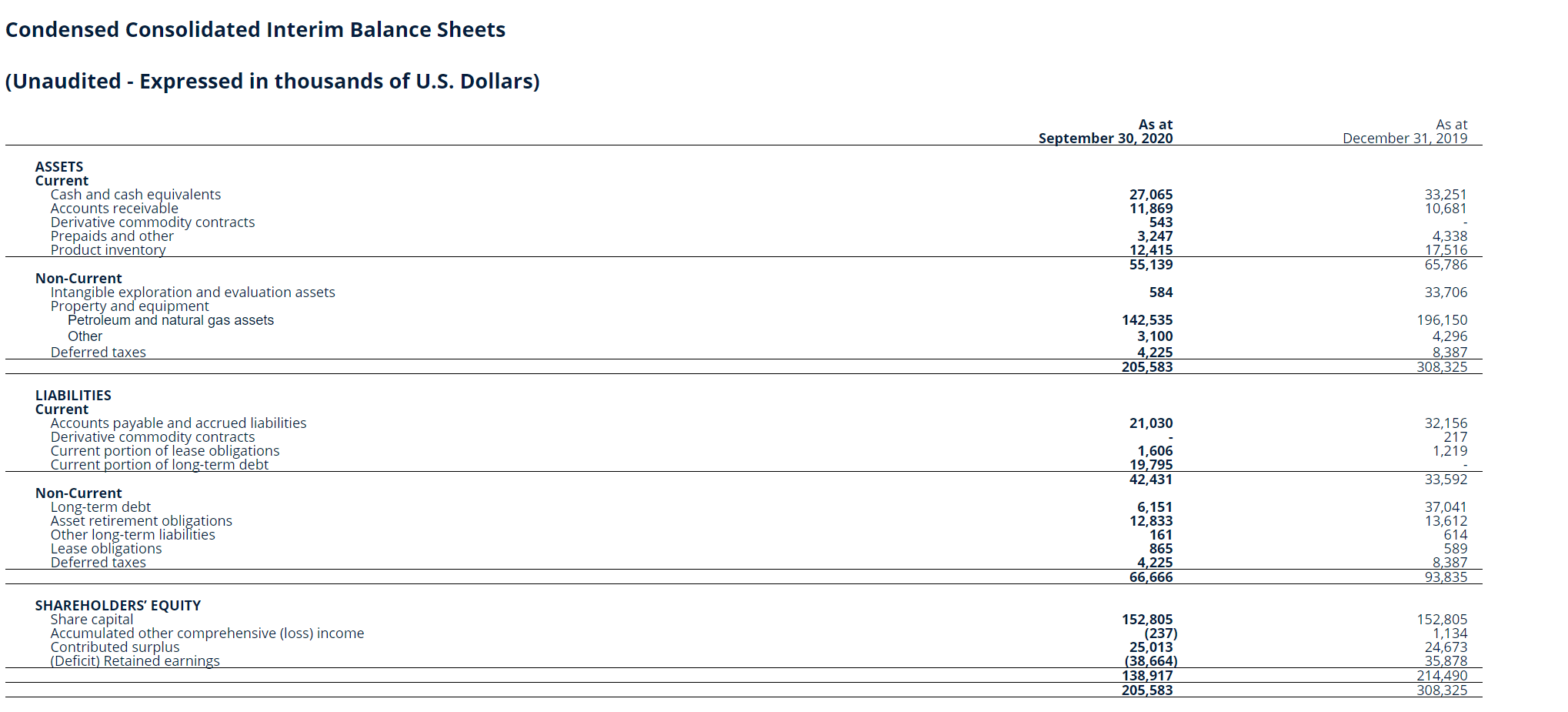
Task: Select the Asset retirement obligations label
Action: pos(142,521)
